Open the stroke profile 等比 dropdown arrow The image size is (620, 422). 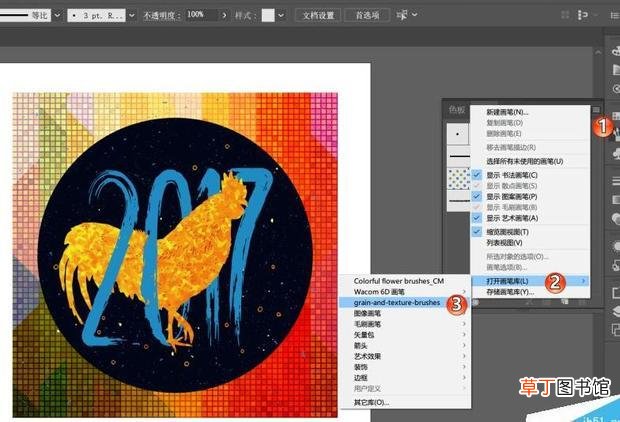[x=57, y=15]
